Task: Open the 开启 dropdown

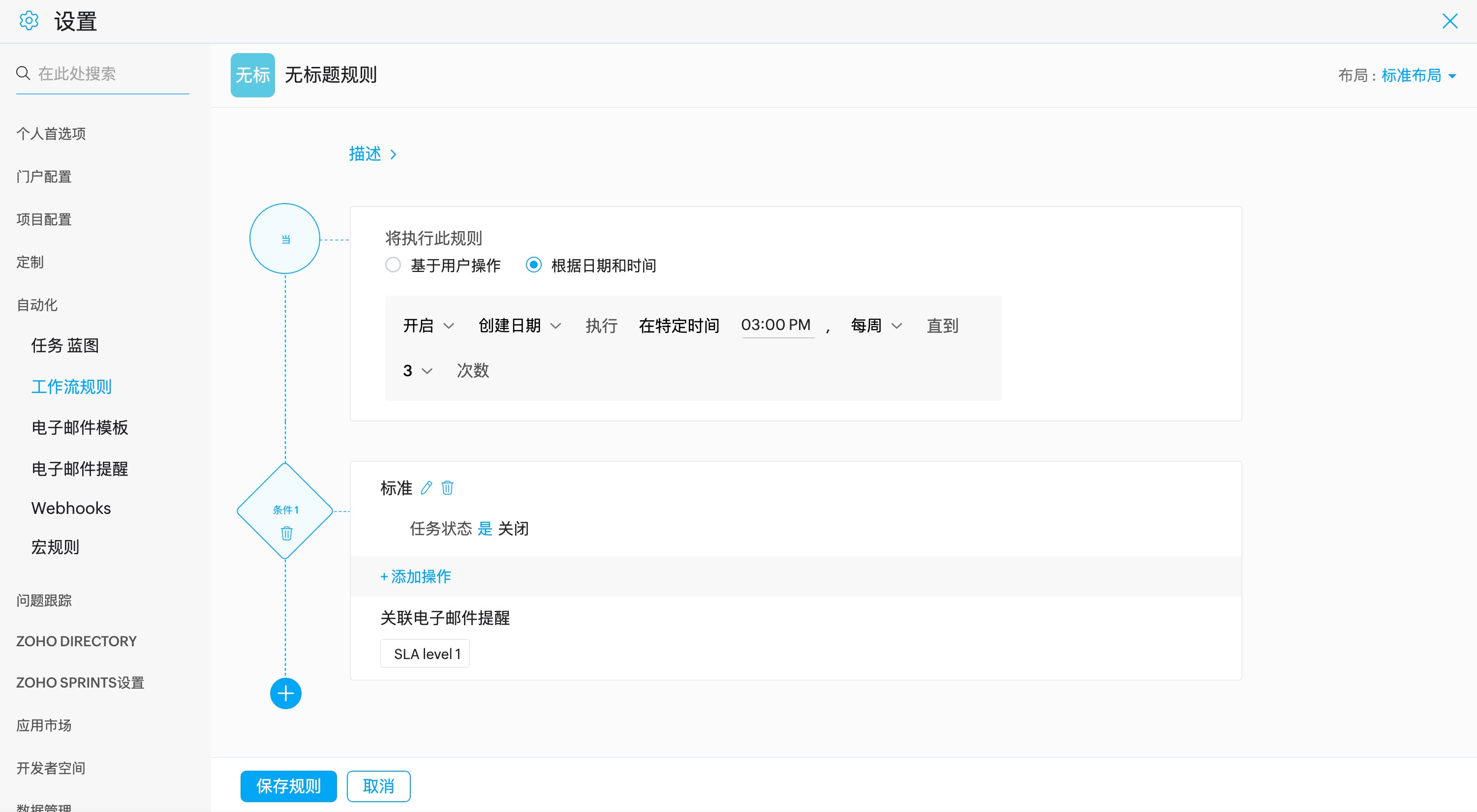Action: pos(428,326)
